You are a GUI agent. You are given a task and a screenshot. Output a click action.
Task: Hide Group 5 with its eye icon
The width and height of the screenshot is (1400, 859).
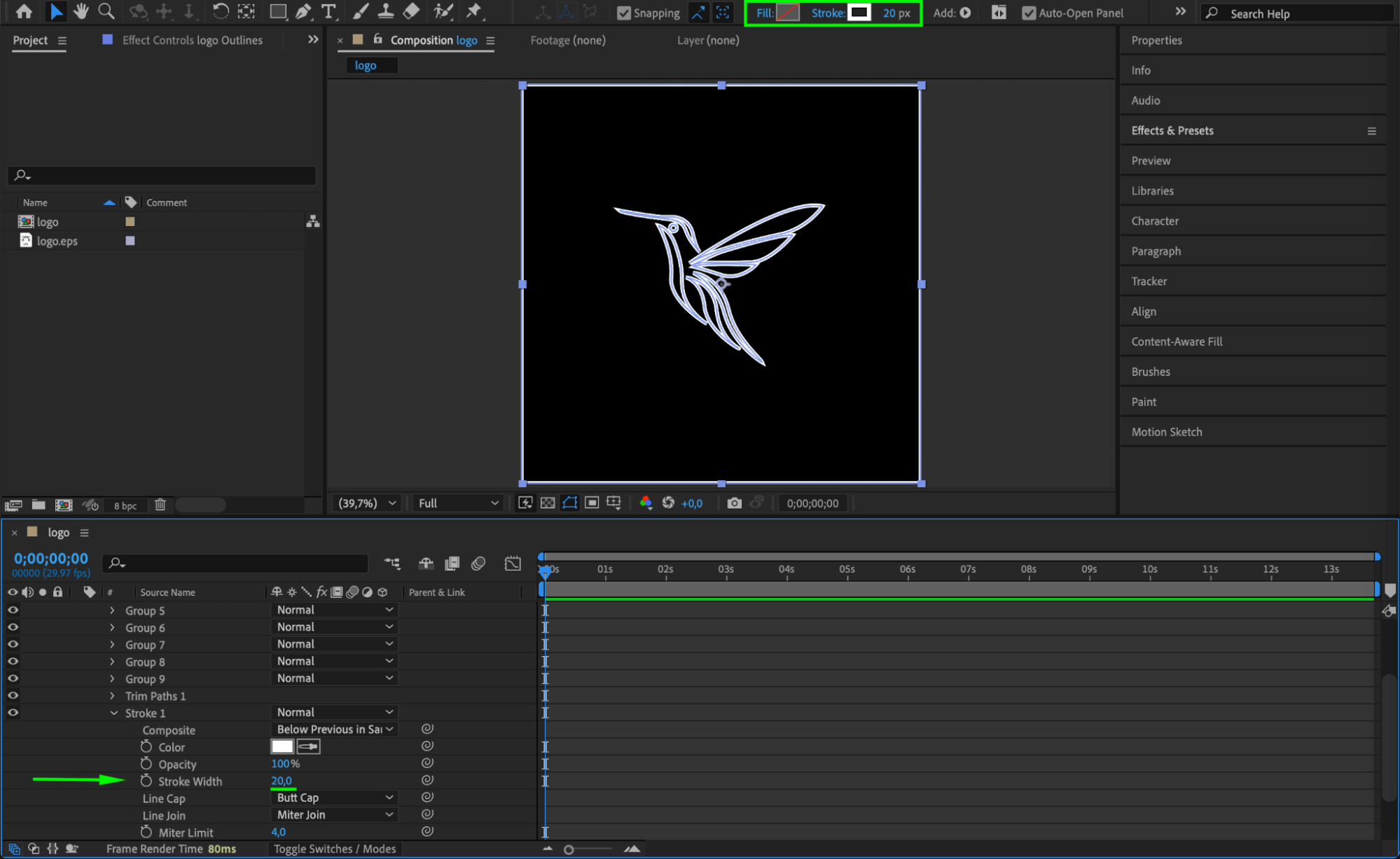click(x=13, y=610)
